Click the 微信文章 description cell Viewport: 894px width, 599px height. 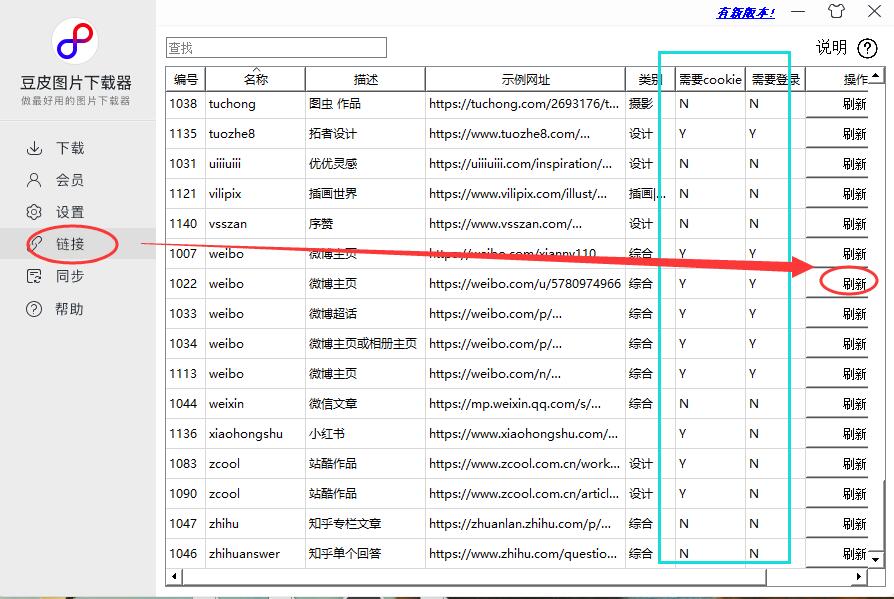point(365,404)
